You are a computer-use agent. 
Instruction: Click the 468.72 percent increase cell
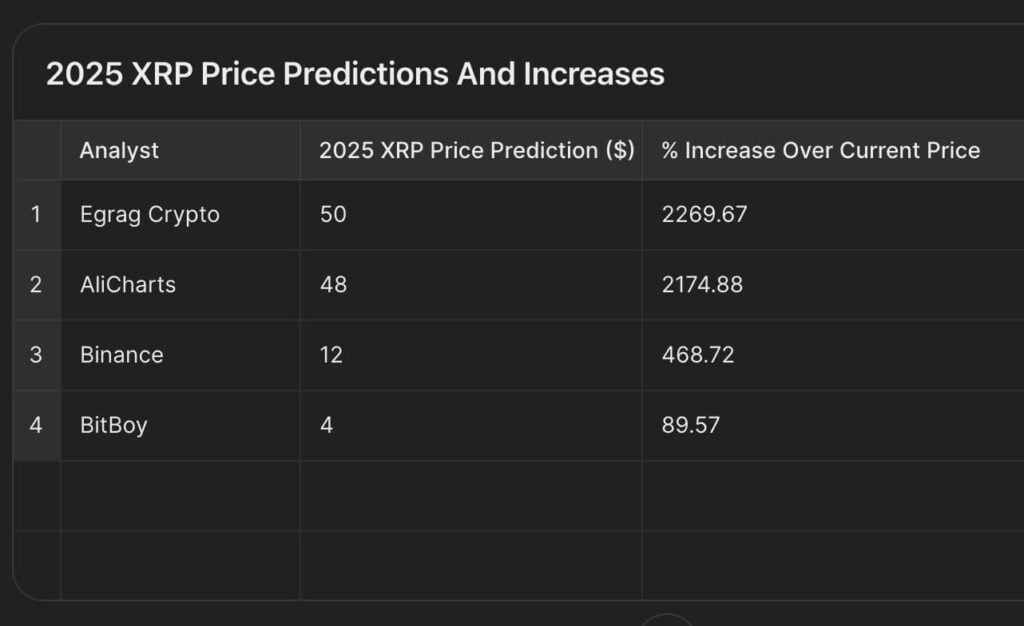(x=698, y=355)
